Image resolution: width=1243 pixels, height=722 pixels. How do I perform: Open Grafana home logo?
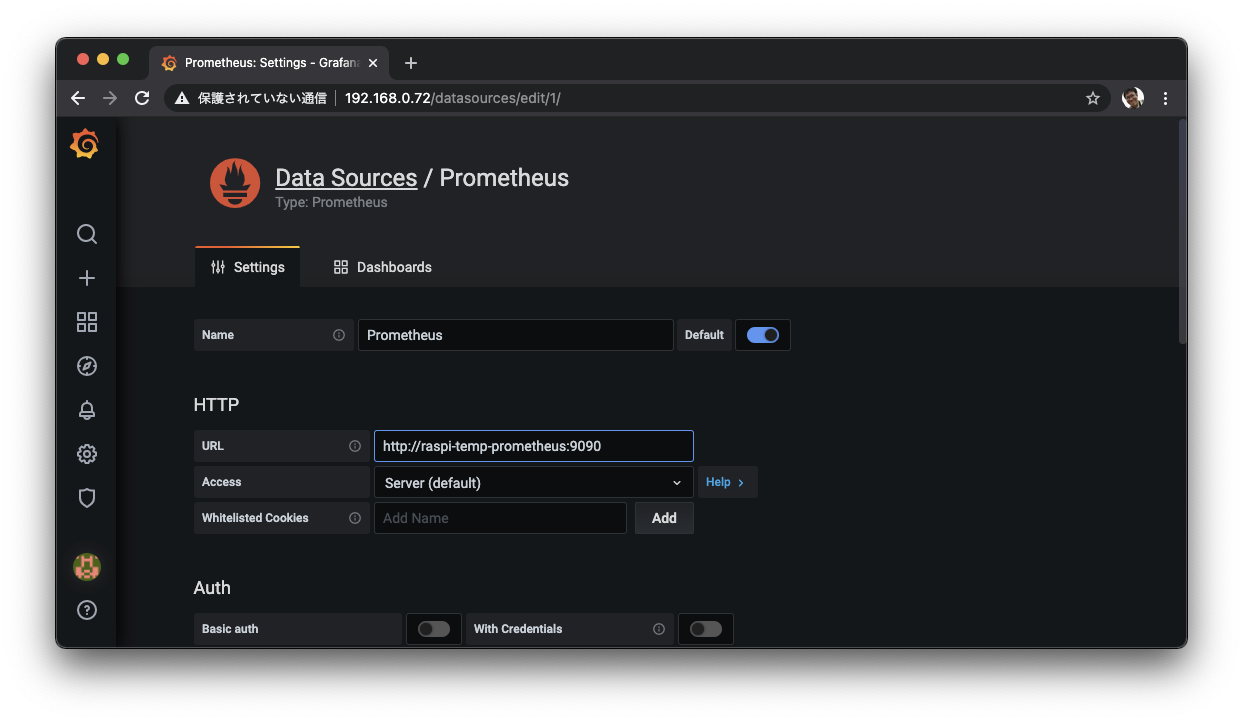coord(86,145)
